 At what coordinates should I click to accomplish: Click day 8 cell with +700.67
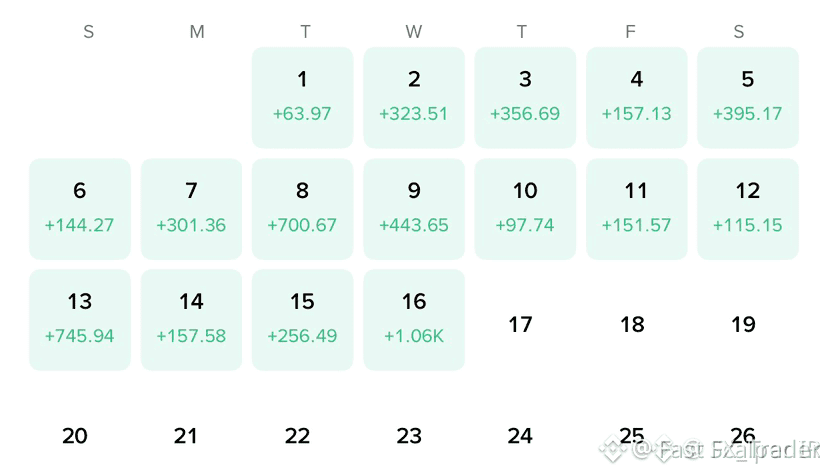[x=303, y=209]
